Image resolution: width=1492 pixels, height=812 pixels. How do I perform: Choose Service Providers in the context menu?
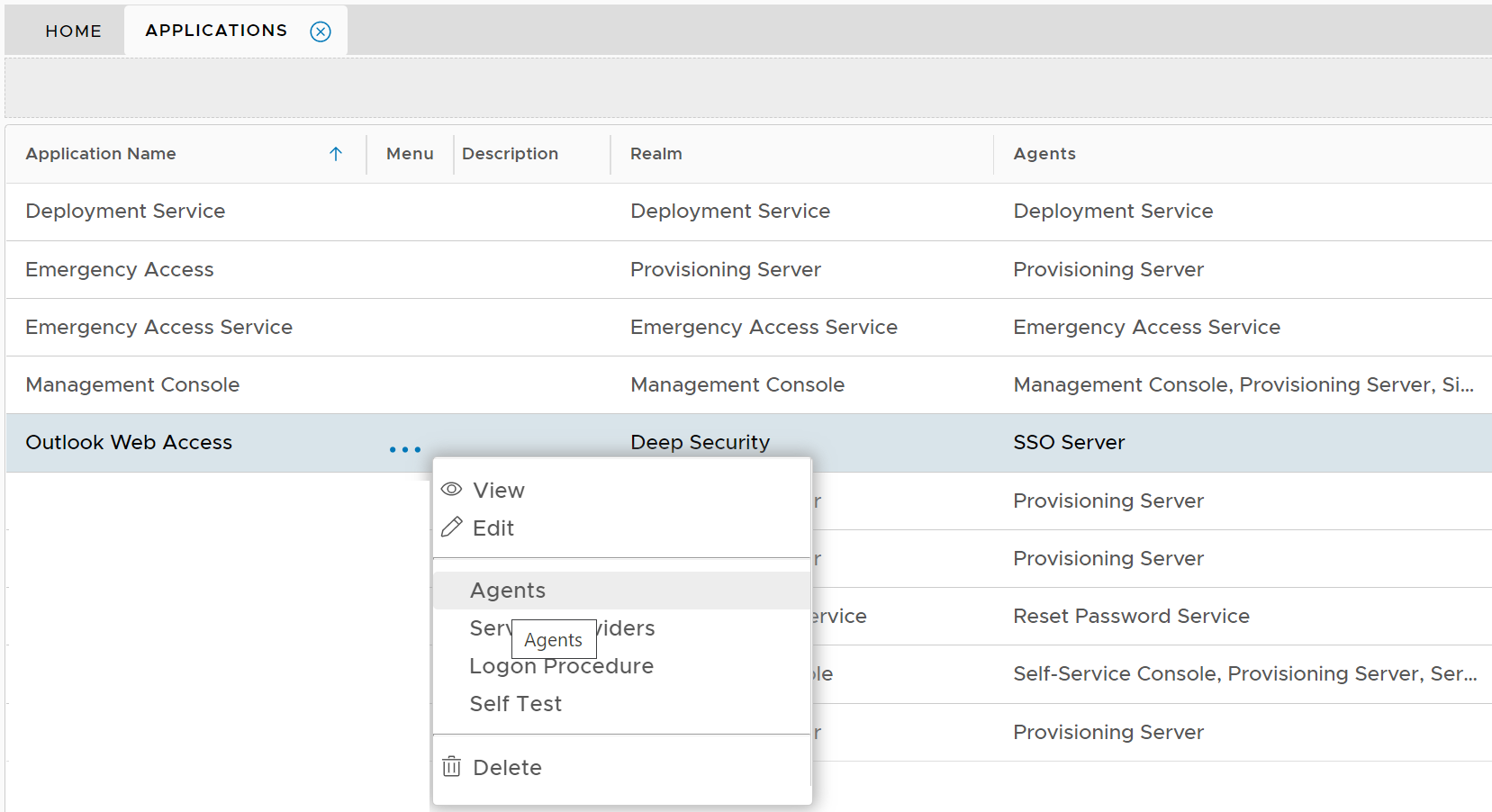pyautogui.click(x=562, y=627)
